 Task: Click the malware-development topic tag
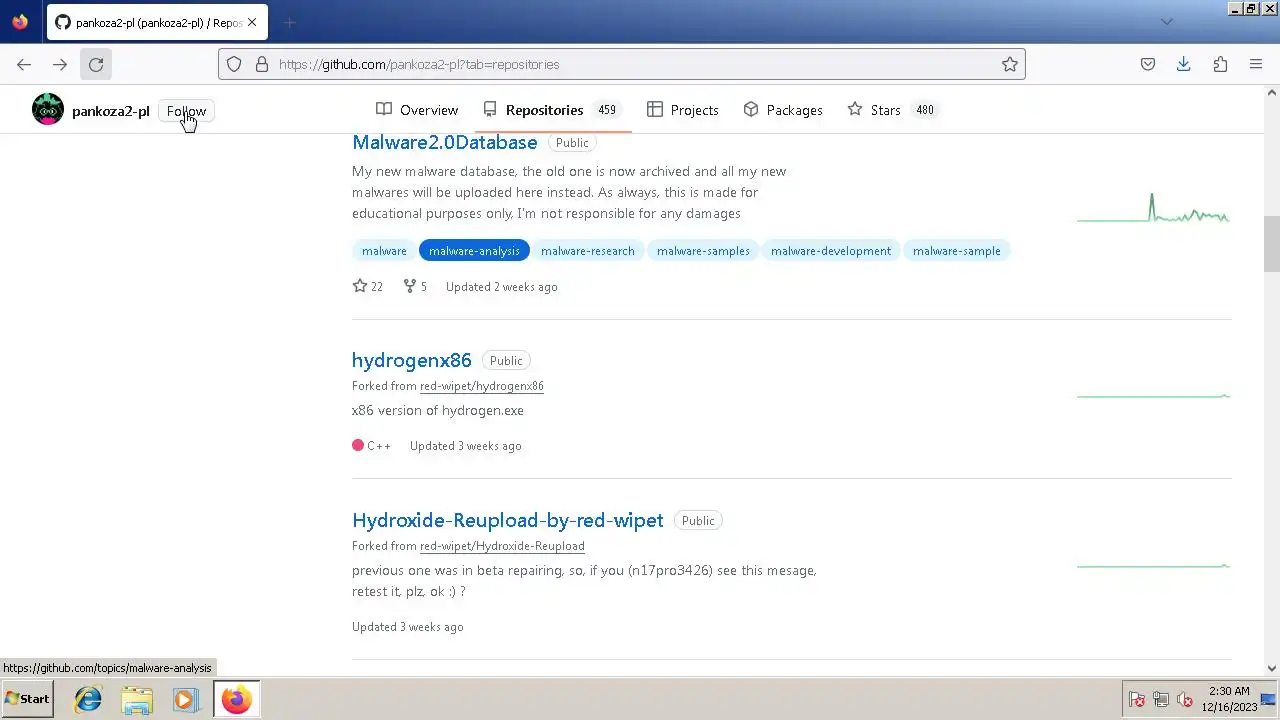coord(831,251)
